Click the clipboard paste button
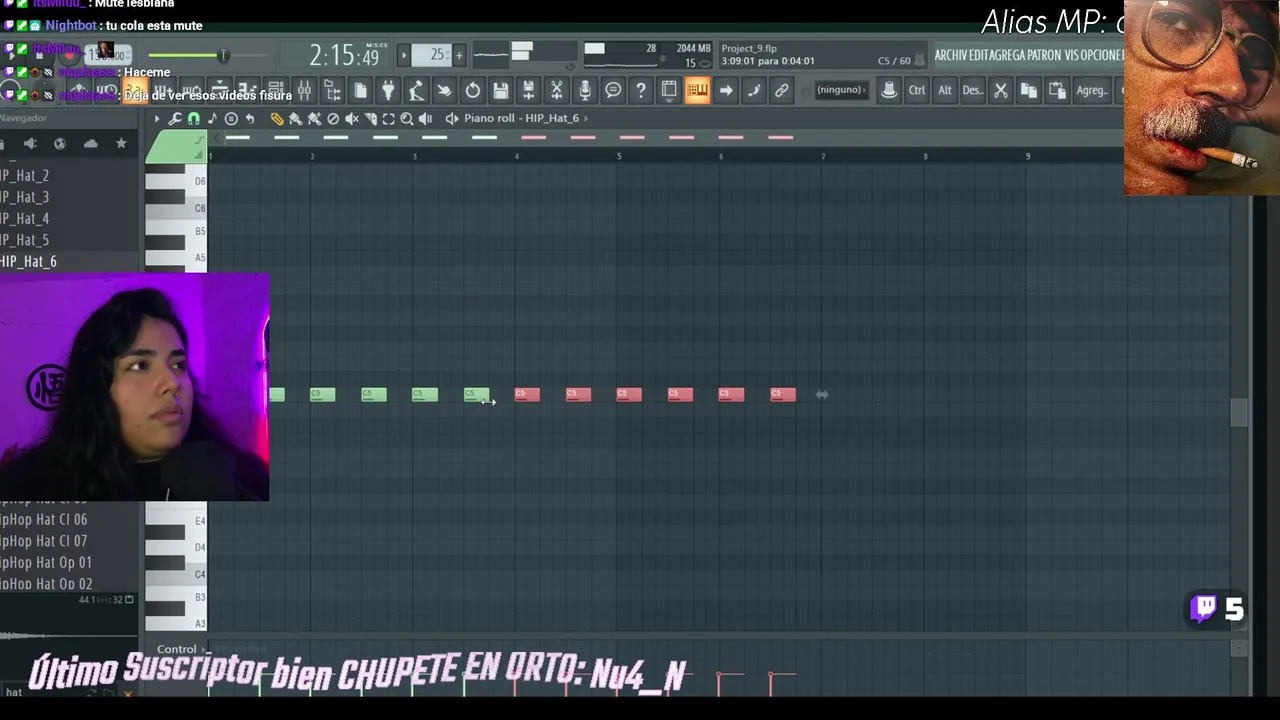This screenshot has height=720, width=1280. 1057,91
